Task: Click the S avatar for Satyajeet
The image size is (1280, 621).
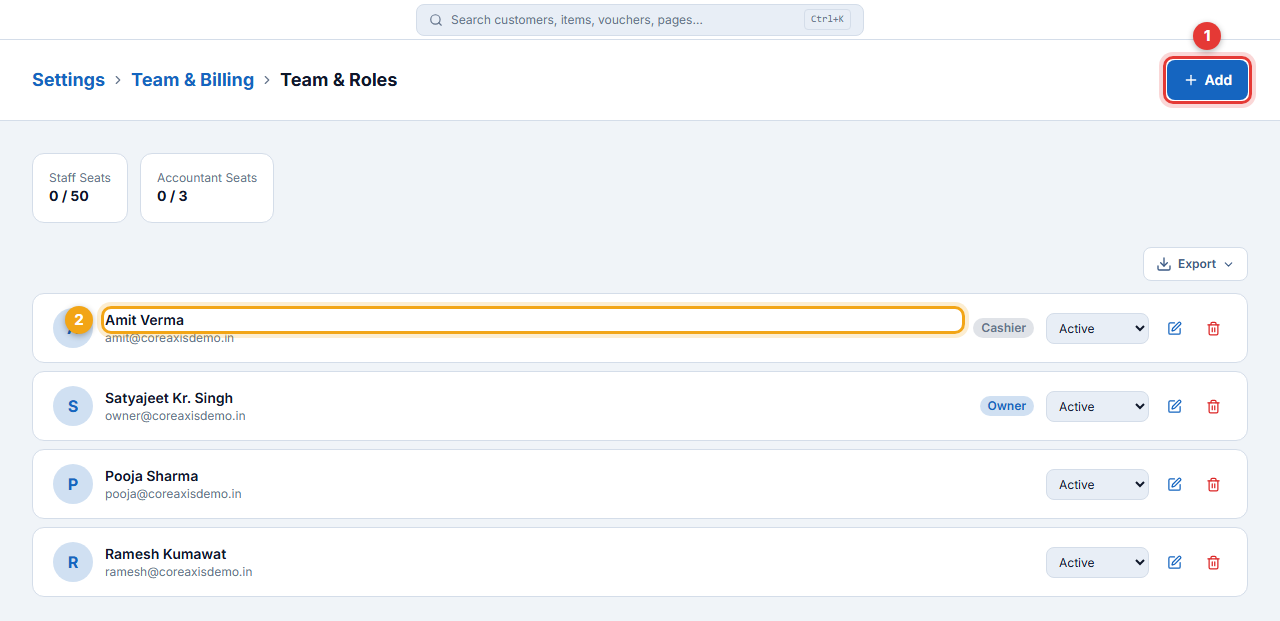Action: coord(73,406)
